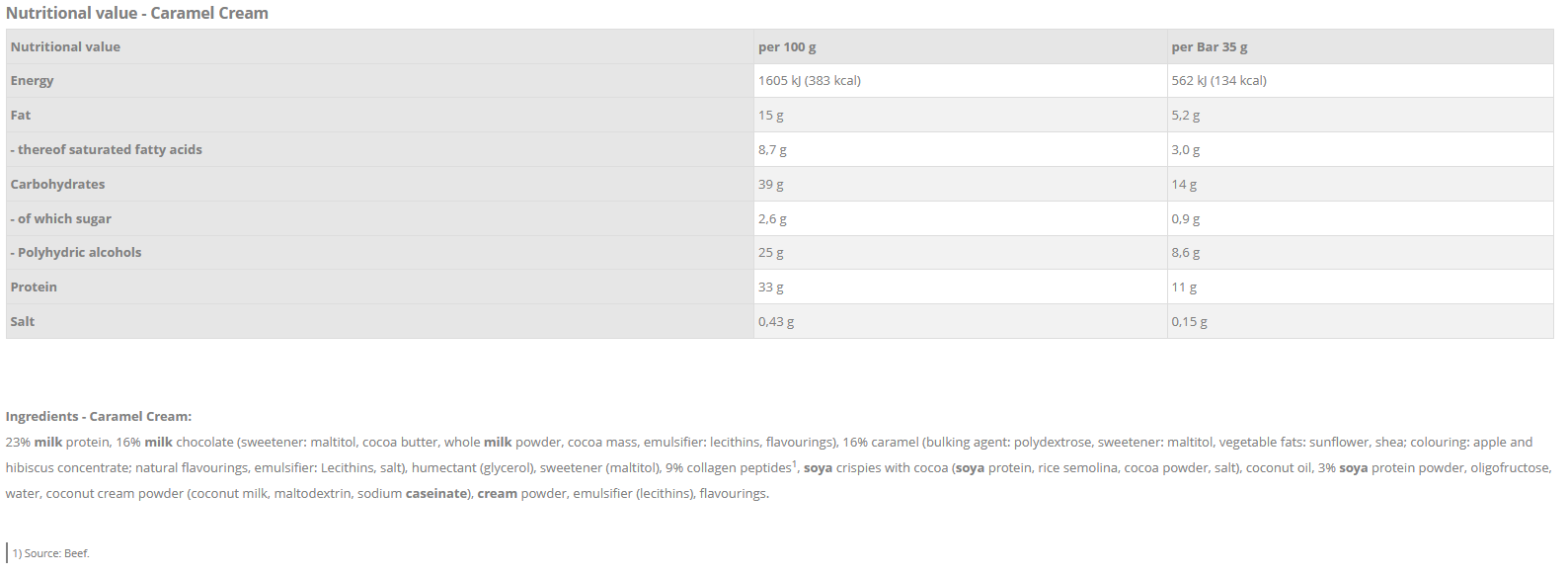Screen dimensions: 1568x575
Task: Click the 'thereof saturated fatty acids' label
Action: coord(107,150)
